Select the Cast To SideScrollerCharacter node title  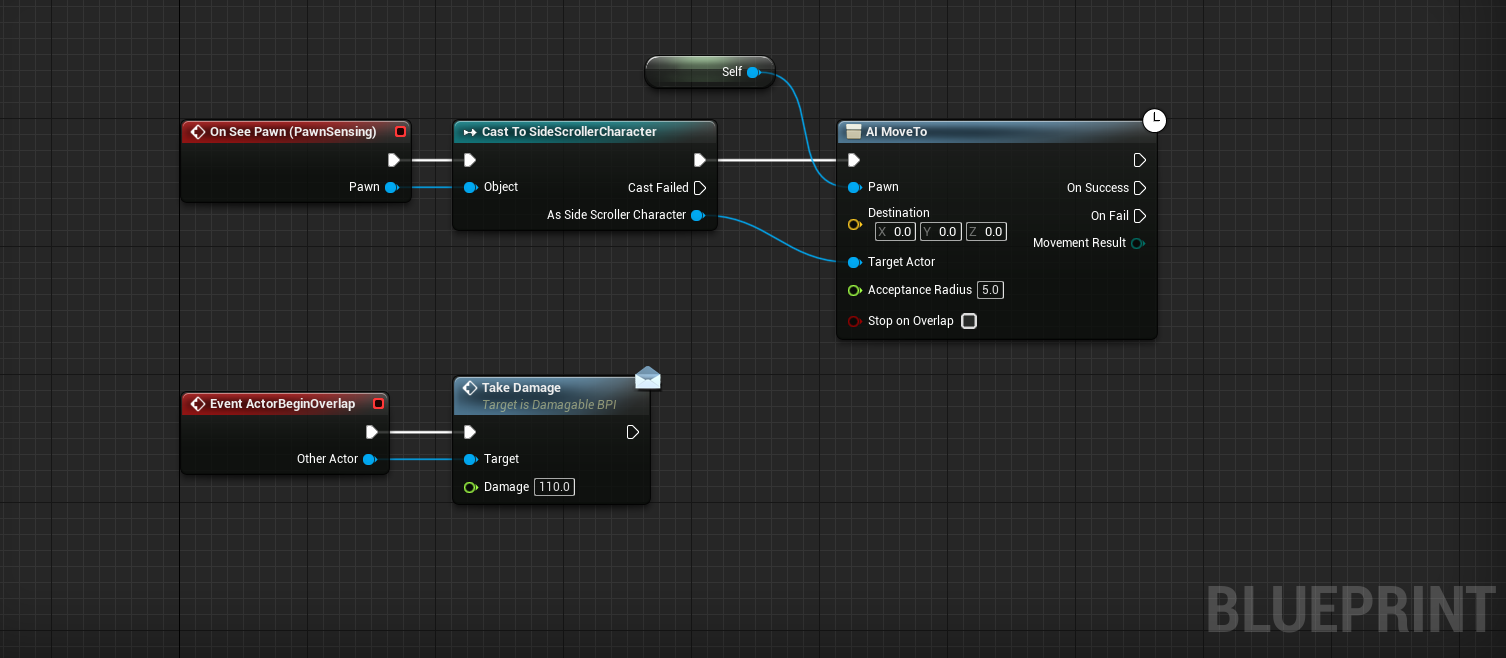click(x=568, y=132)
